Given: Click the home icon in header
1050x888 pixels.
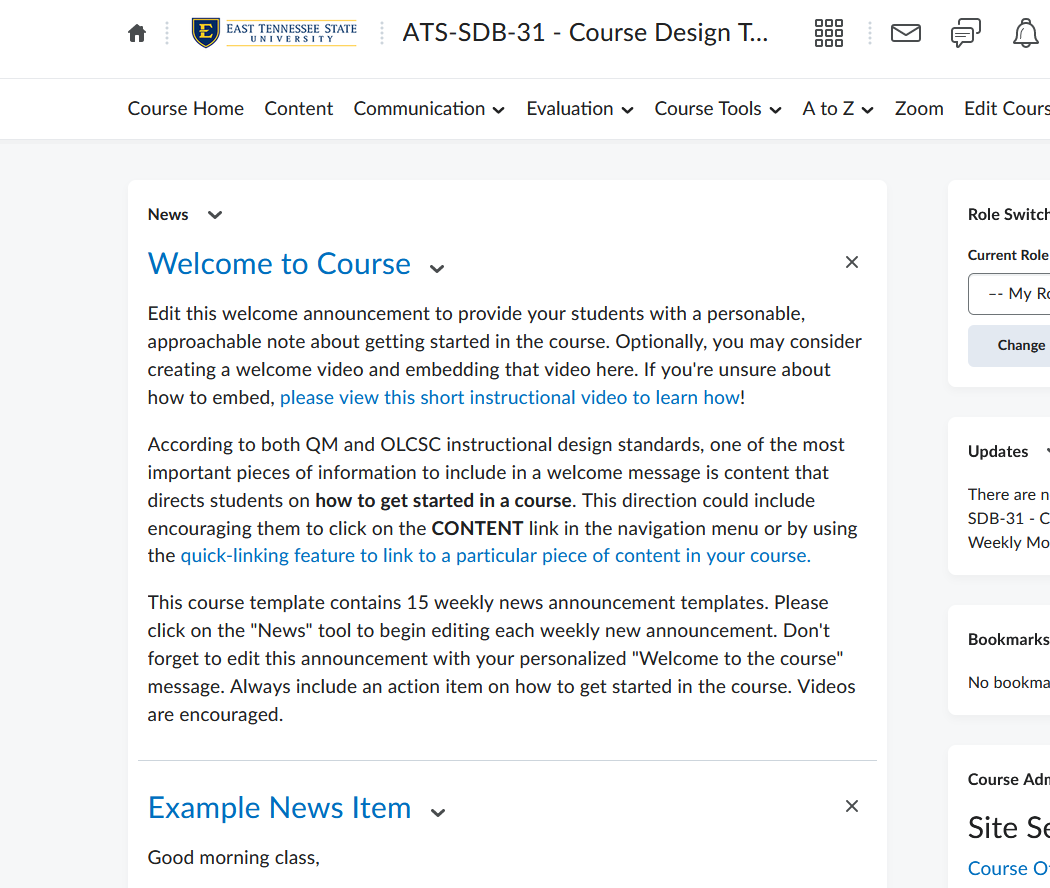Looking at the screenshot, I should [x=137, y=33].
